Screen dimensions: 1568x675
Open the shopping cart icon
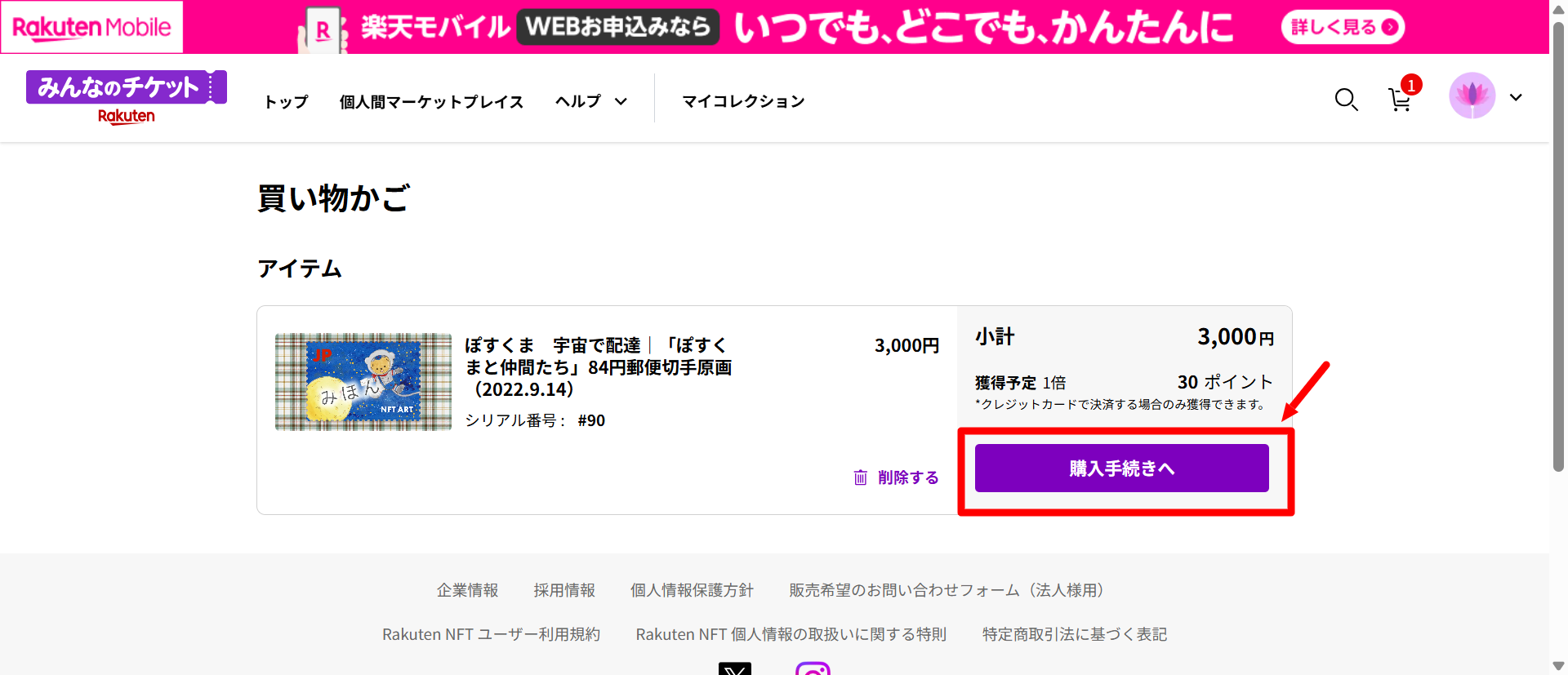[1401, 100]
